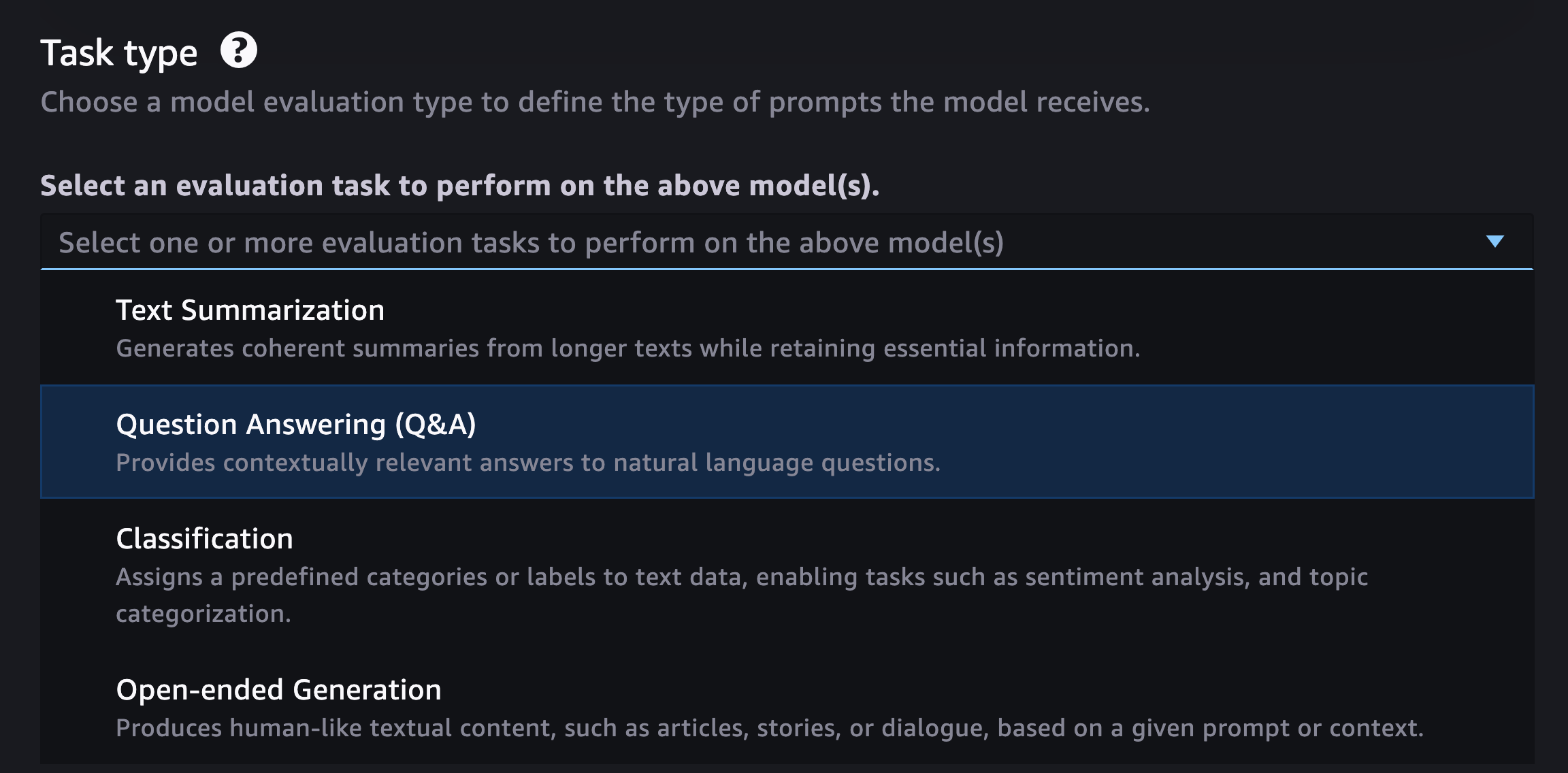Select Question Answering (Q&A) from list

[787, 442]
